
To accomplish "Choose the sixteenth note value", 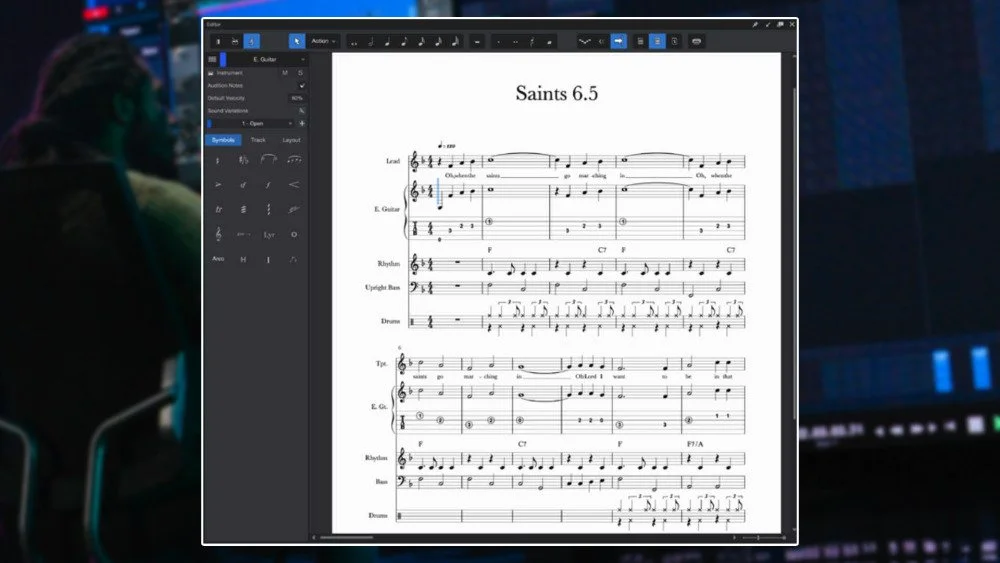I will click(421, 42).
